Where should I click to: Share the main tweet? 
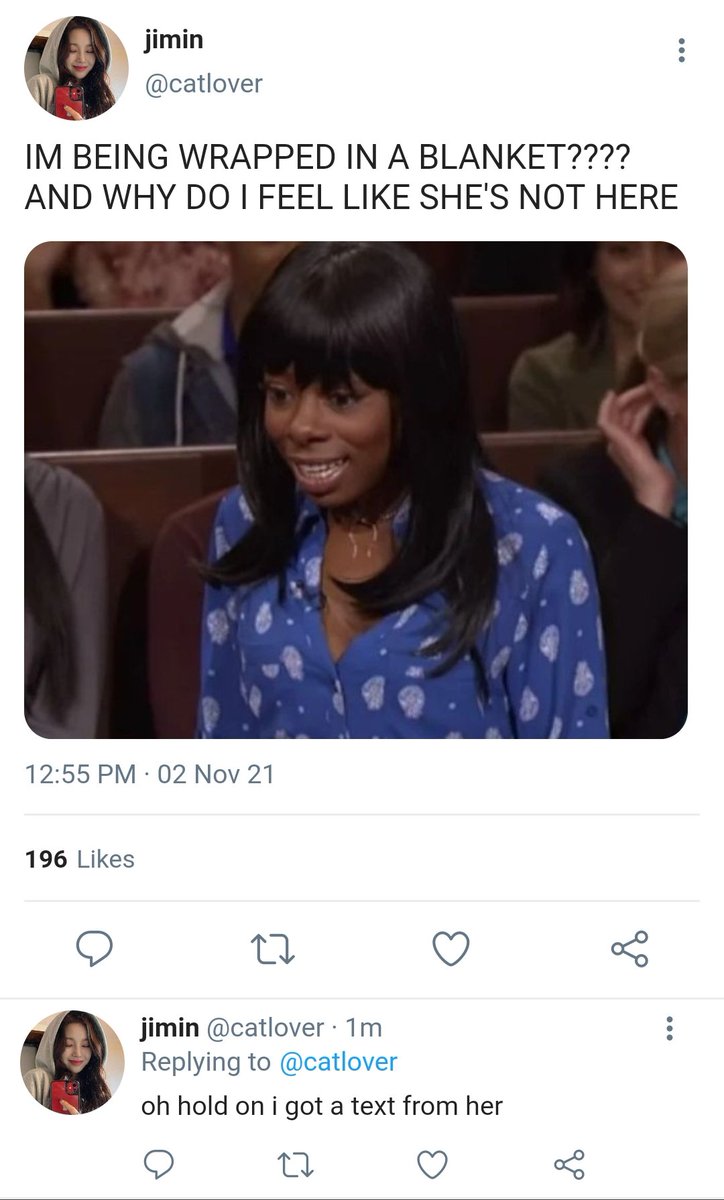[629, 948]
